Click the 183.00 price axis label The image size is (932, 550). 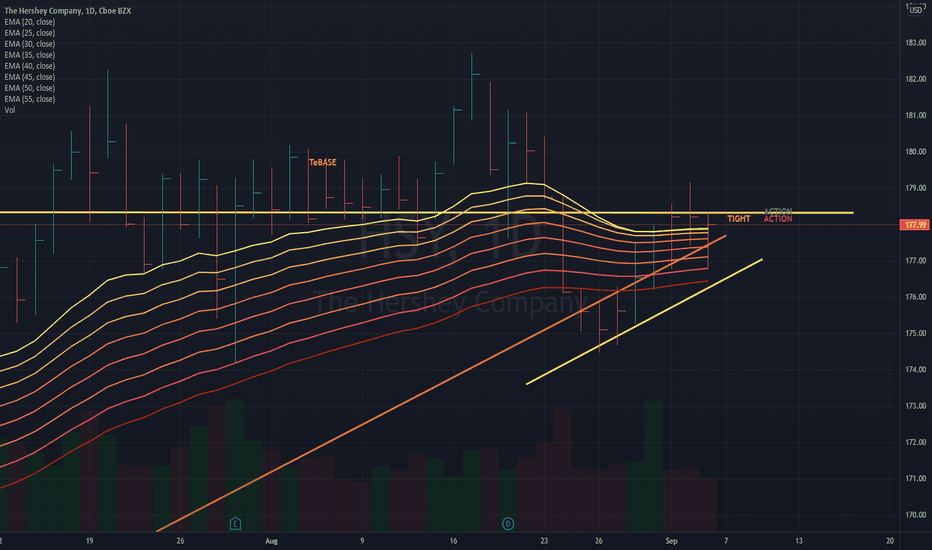coord(915,43)
